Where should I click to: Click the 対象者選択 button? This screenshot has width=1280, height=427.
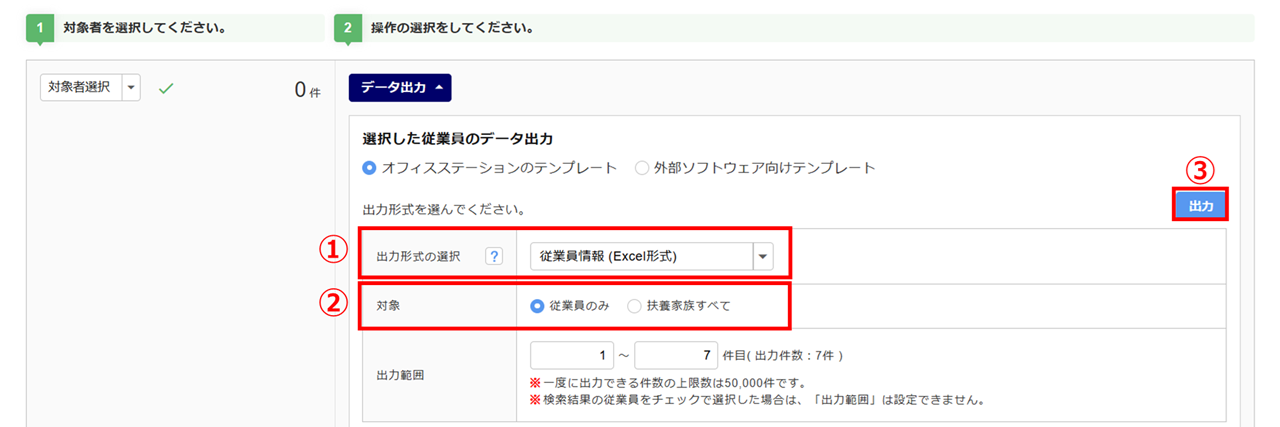pyautogui.click(x=81, y=88)
